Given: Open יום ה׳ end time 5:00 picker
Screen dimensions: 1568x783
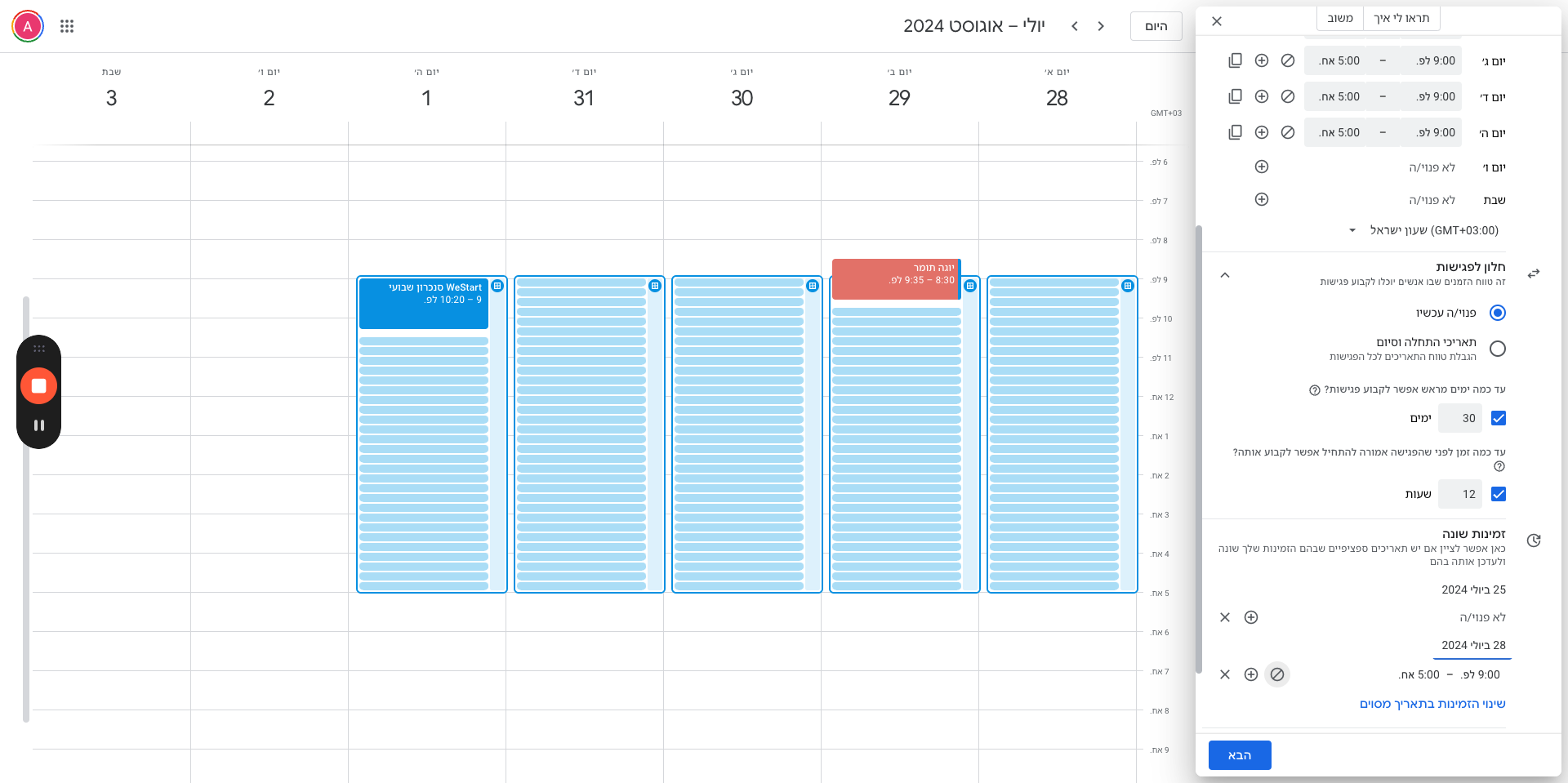Looking at the screenshot, I should [x=1335, y=132].
